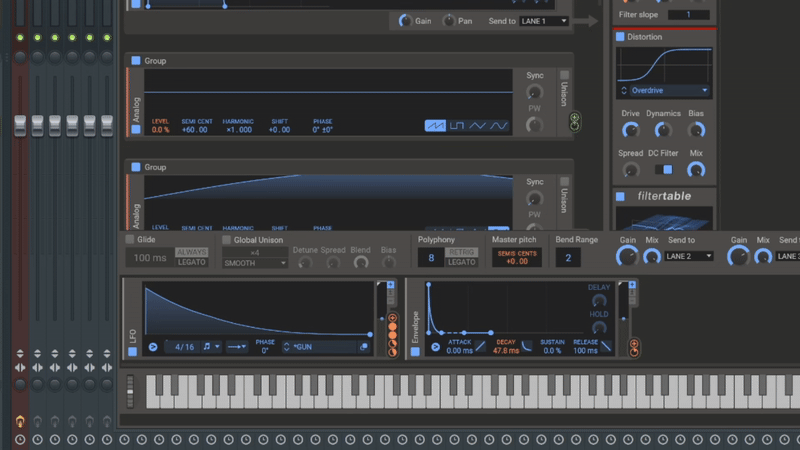Click the Envelope Decay value field
800x450 pixels.
click(506, 351)
